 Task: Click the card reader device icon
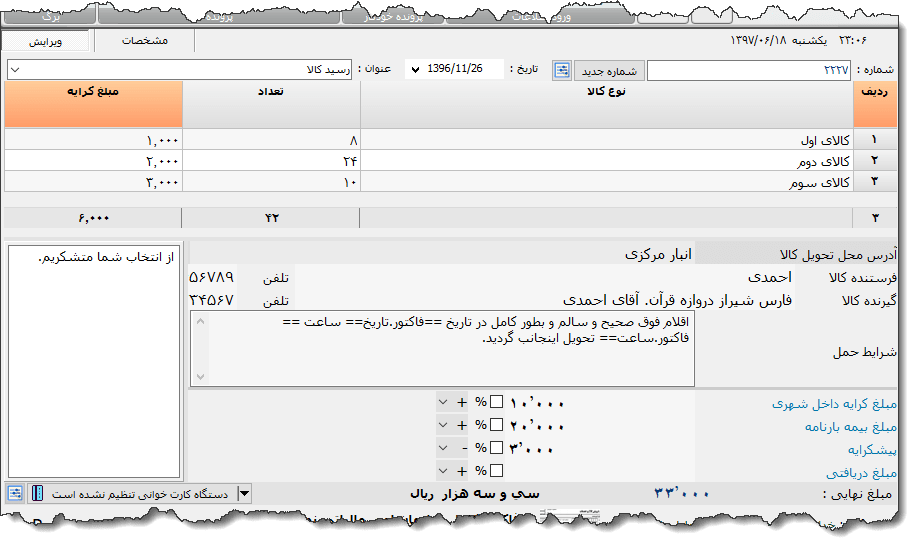(x=37, y=493)
